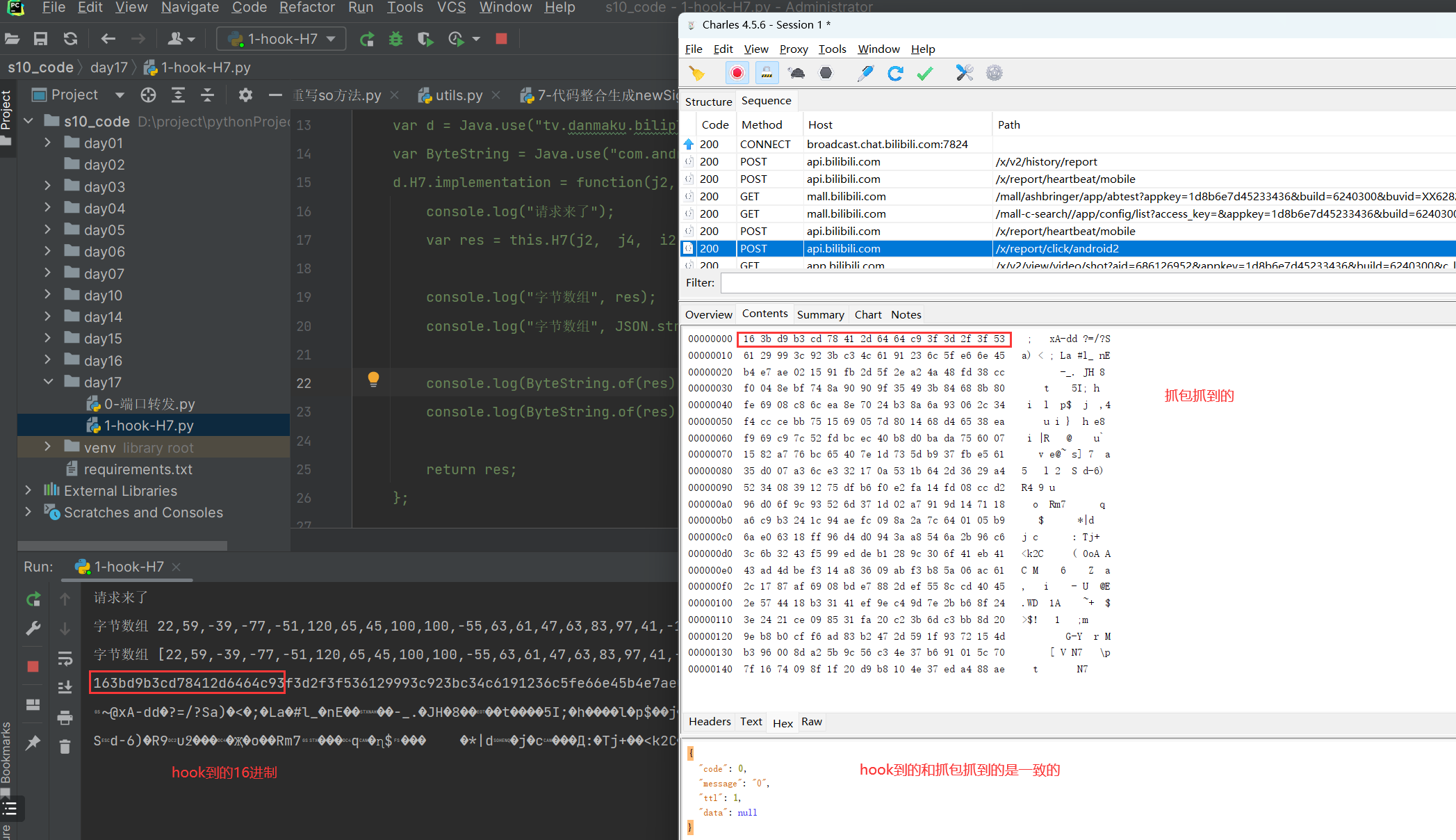Navigate forward arrow in PyCharm toolbar

point(138,39)
